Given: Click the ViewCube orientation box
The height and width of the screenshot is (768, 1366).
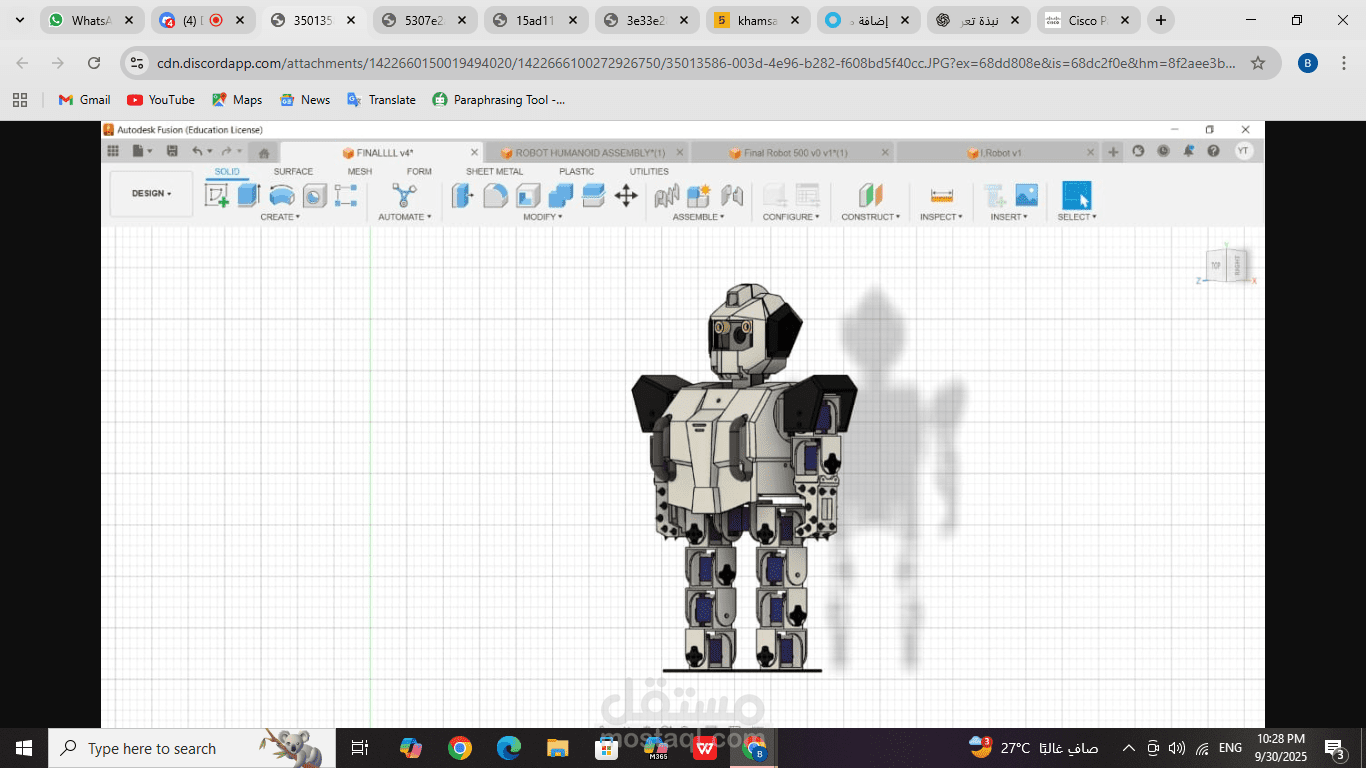Looking at the screenshot, I should tap(1225, 265).
